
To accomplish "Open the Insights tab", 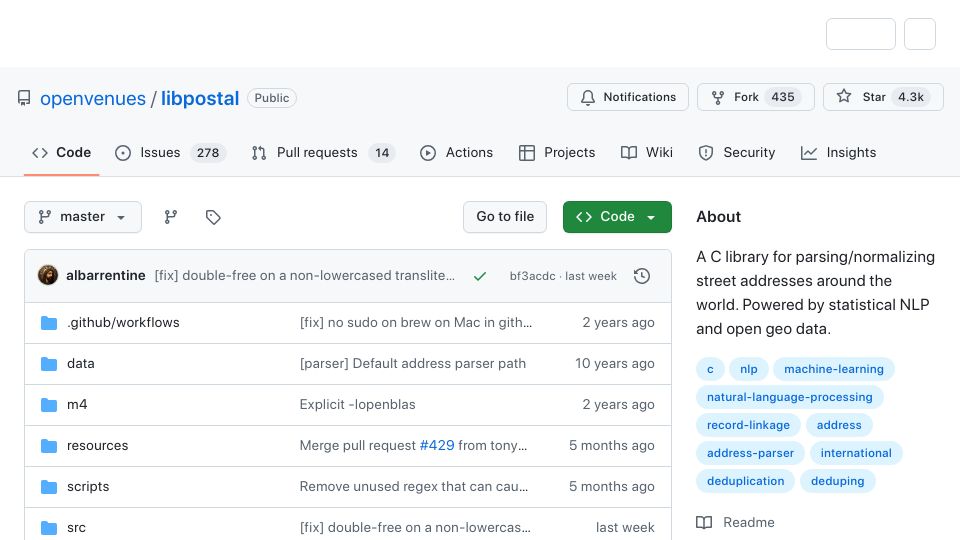I will tap(838, 152).
